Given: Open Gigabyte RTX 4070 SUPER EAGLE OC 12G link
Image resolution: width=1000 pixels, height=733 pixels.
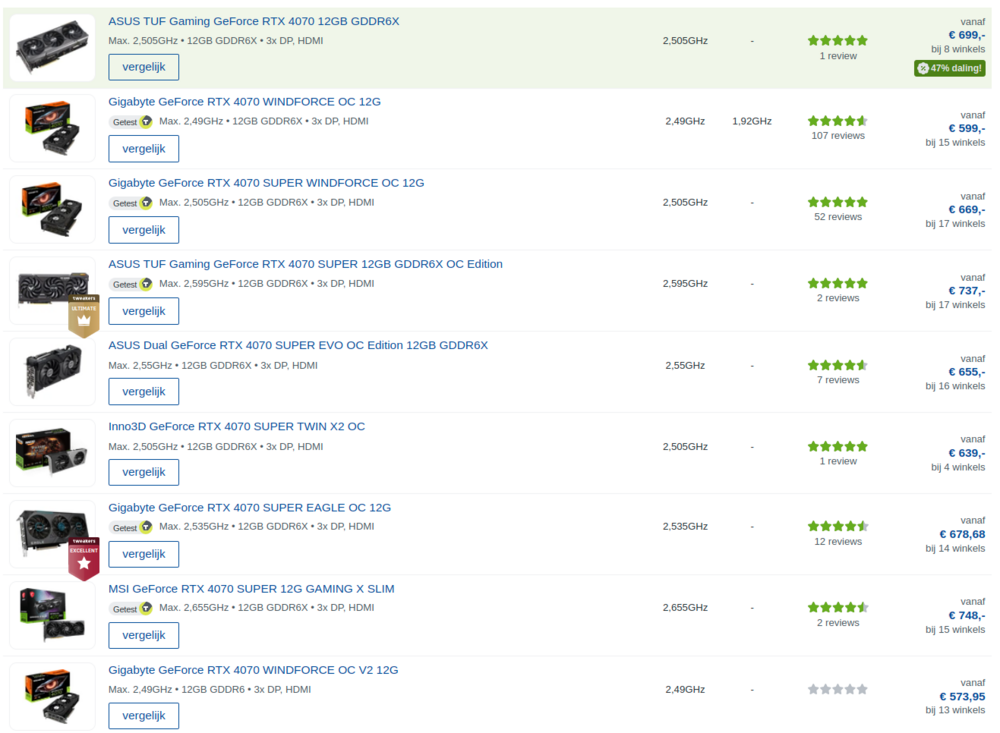Looking at the screenshot, I should point(249,507).
